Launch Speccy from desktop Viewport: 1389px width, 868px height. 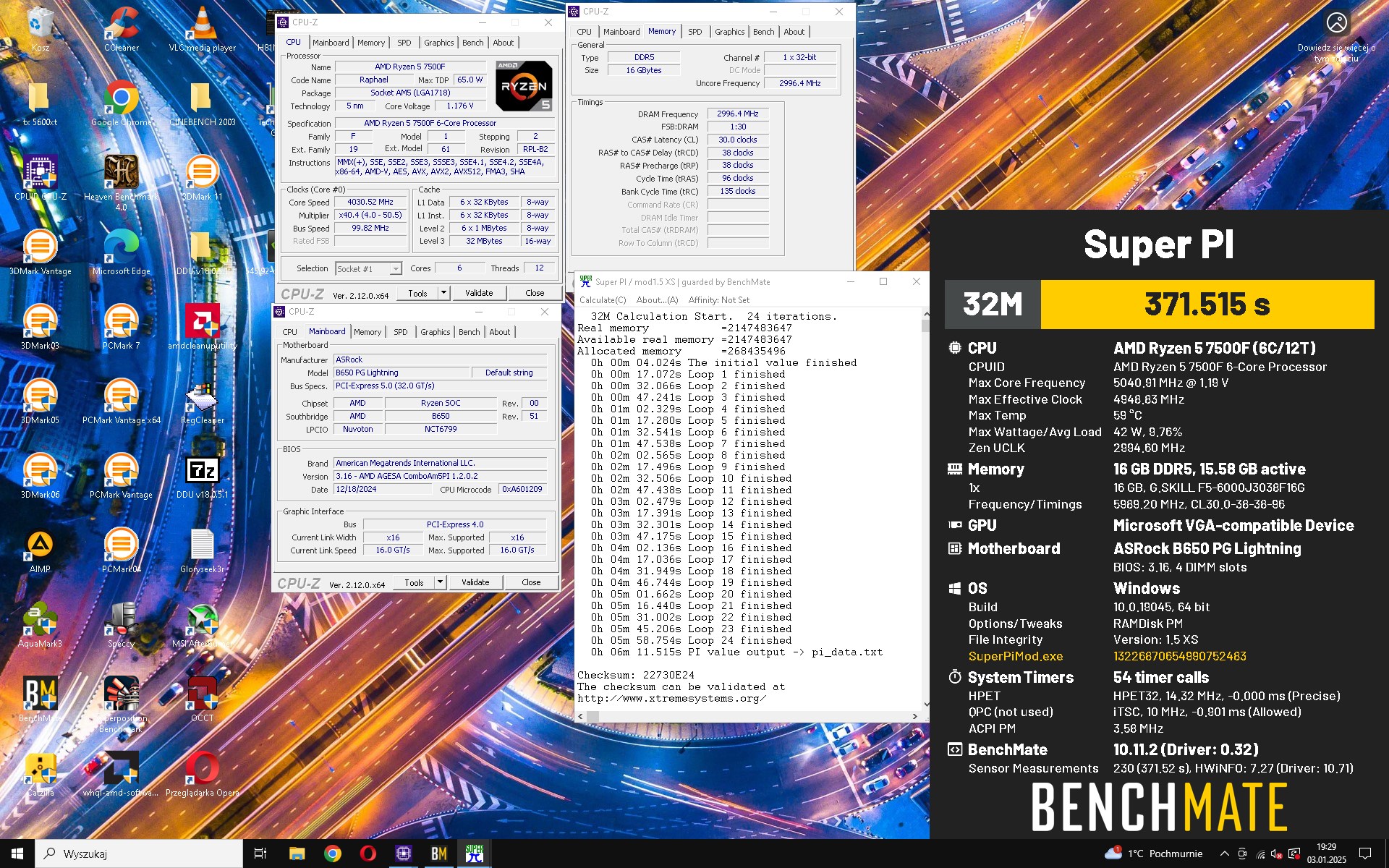click(x=122, y=625)
